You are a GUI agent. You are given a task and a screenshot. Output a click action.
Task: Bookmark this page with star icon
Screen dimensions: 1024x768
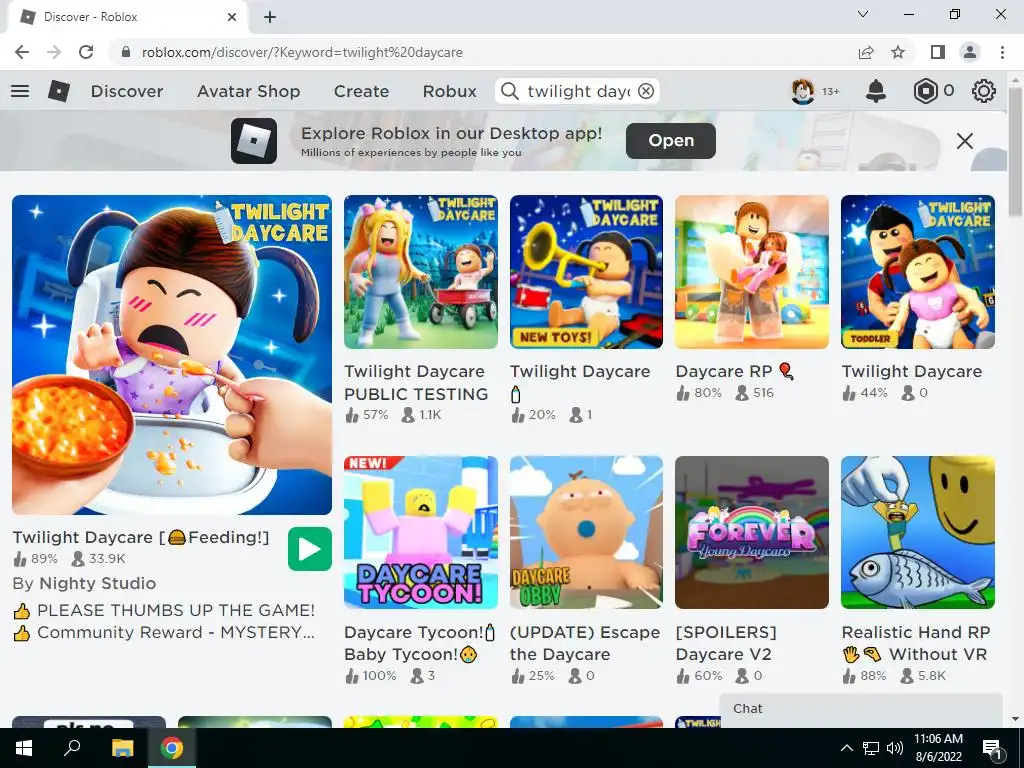click(x=898, y=52)
